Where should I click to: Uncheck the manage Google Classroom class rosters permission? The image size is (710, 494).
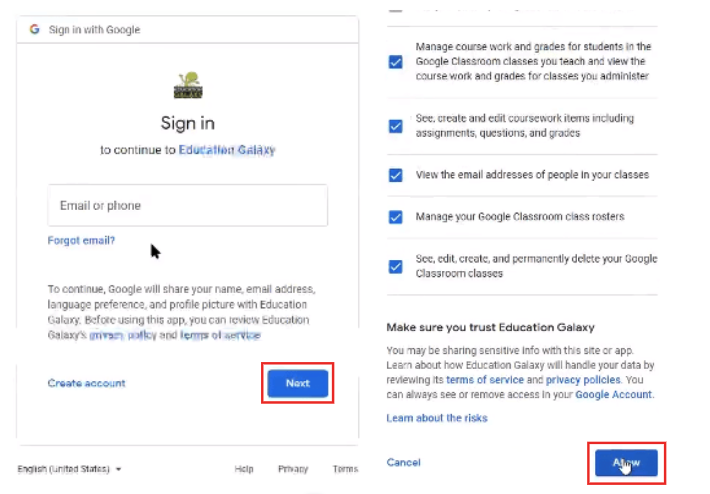(395, 217)
